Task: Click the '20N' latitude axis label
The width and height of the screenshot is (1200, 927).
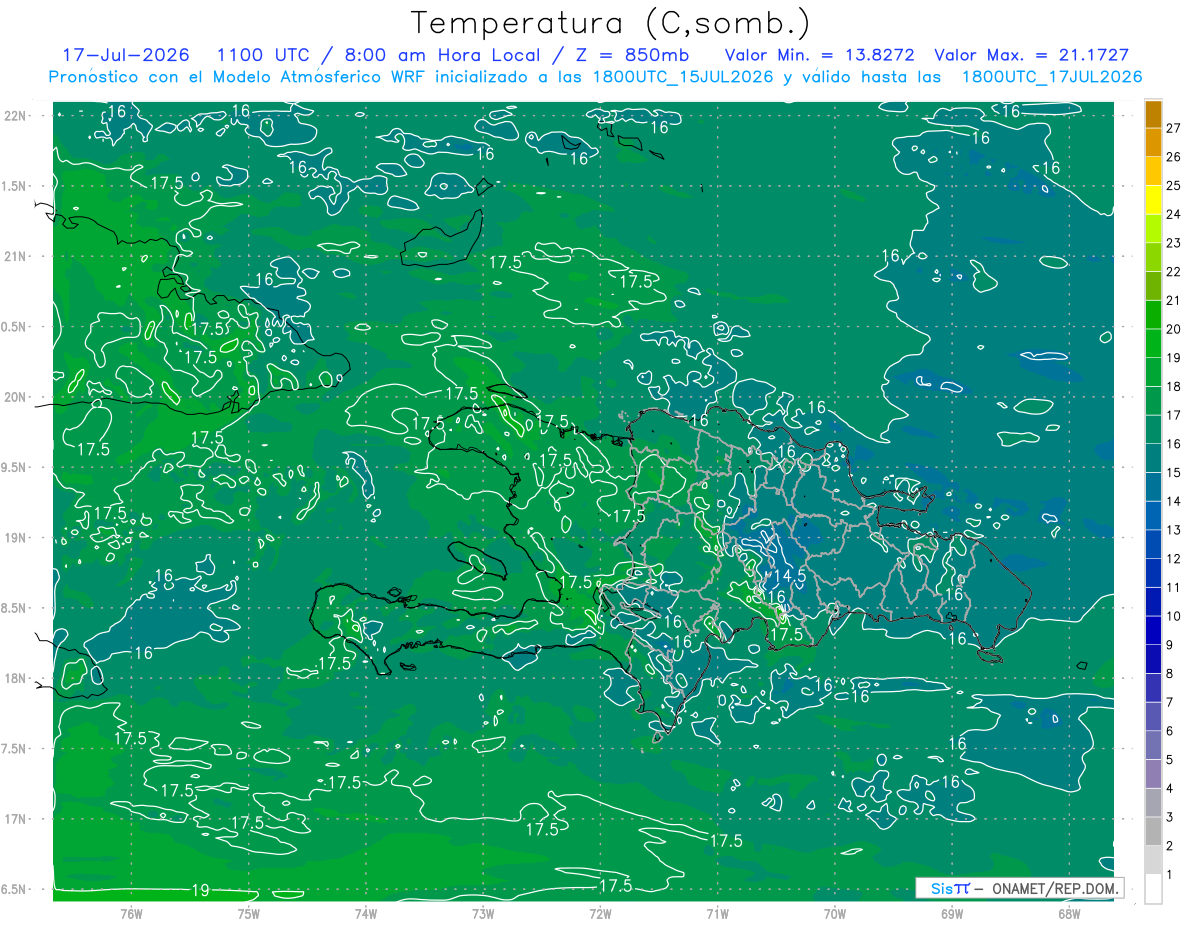Action: tap(15, 397)
